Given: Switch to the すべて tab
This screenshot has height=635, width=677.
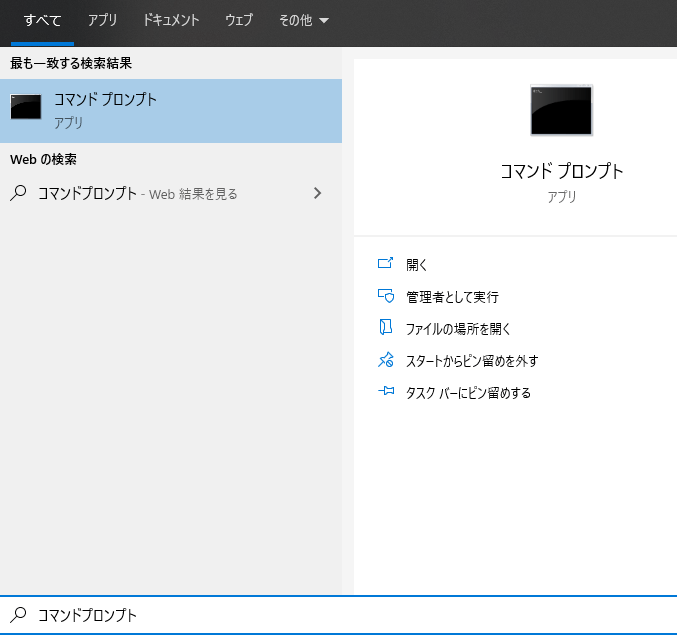Looking at the screenshot, I should [x=42, y=20].
